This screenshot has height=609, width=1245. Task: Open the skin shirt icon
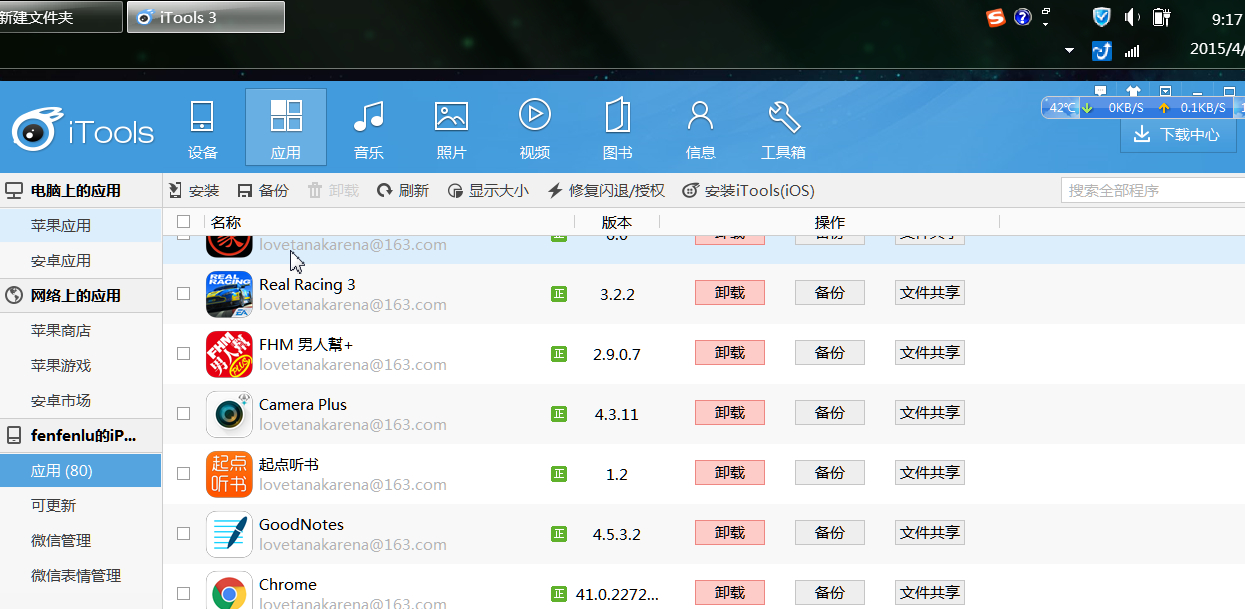tap(1133, 91)
